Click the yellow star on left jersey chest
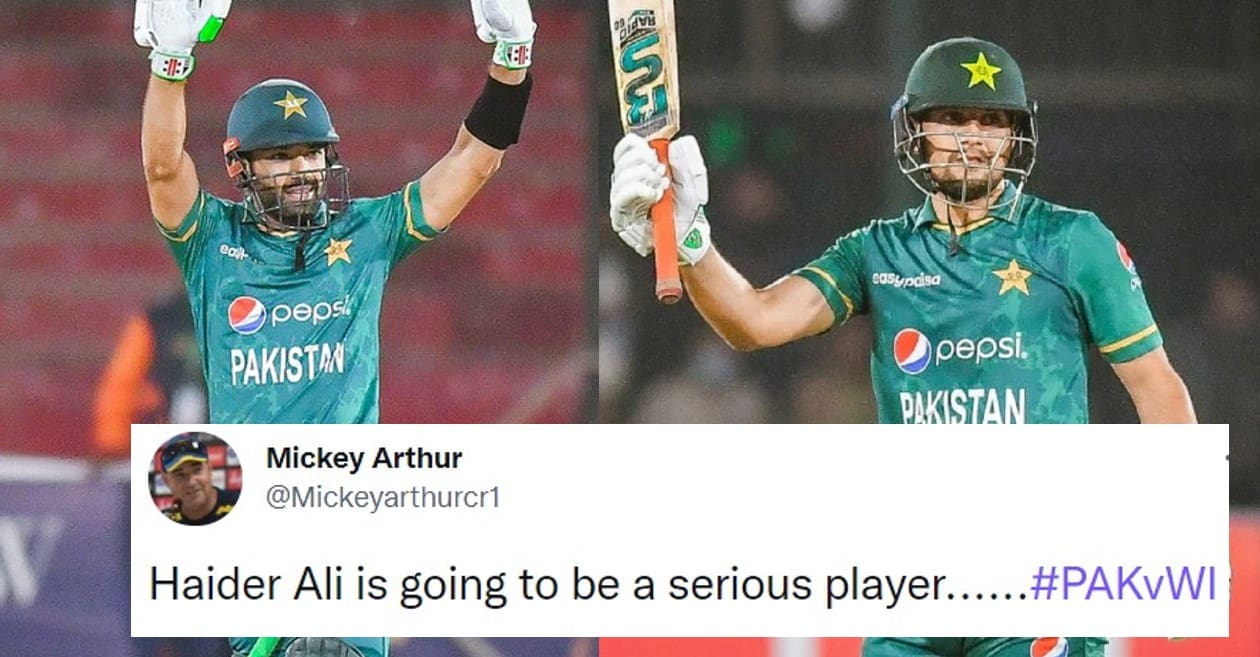This screenshot has width=1260, height=657. click(x=337, y=251)
